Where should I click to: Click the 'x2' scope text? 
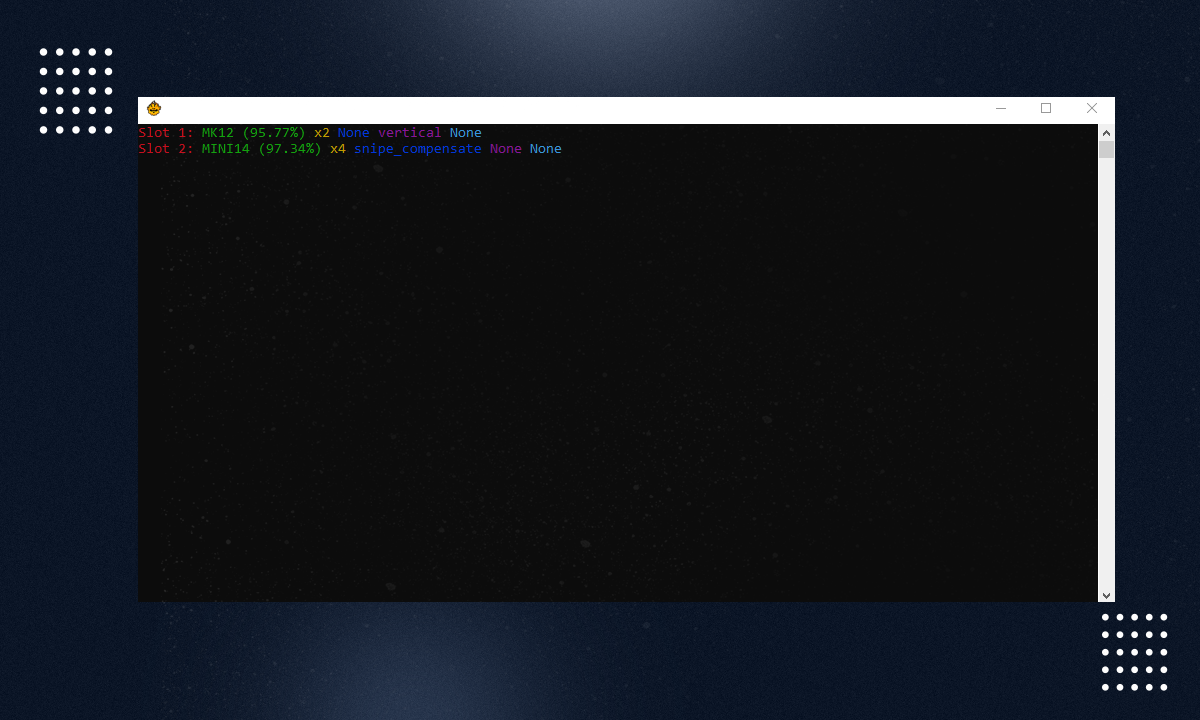coord(322,133)
